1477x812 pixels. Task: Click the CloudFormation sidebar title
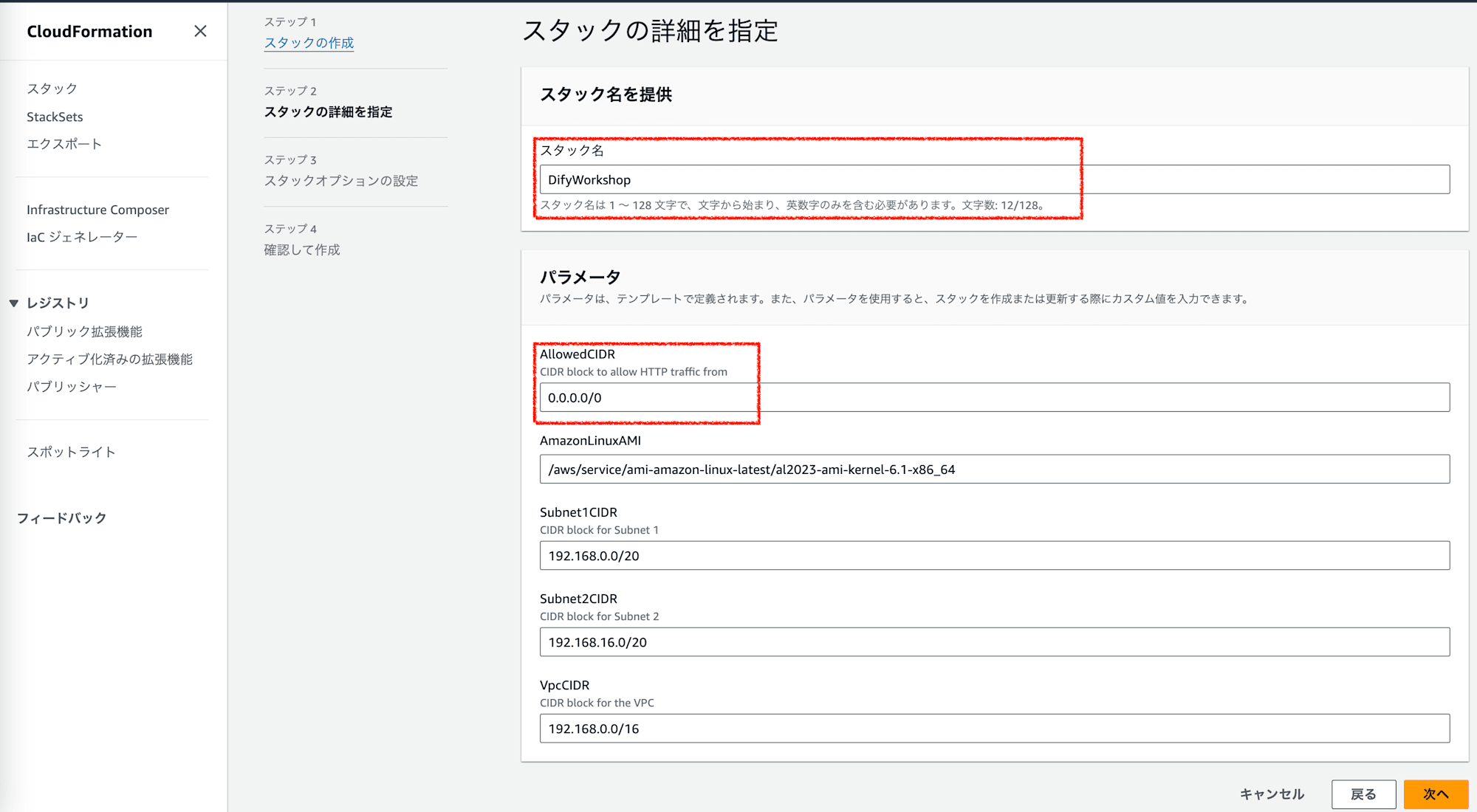(89, 31)
